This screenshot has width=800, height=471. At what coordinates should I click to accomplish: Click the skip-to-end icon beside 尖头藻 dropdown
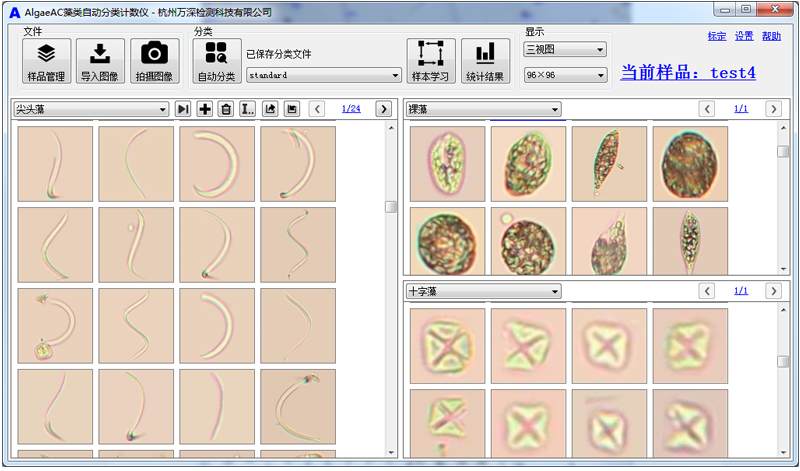click(x=183, y=109)
